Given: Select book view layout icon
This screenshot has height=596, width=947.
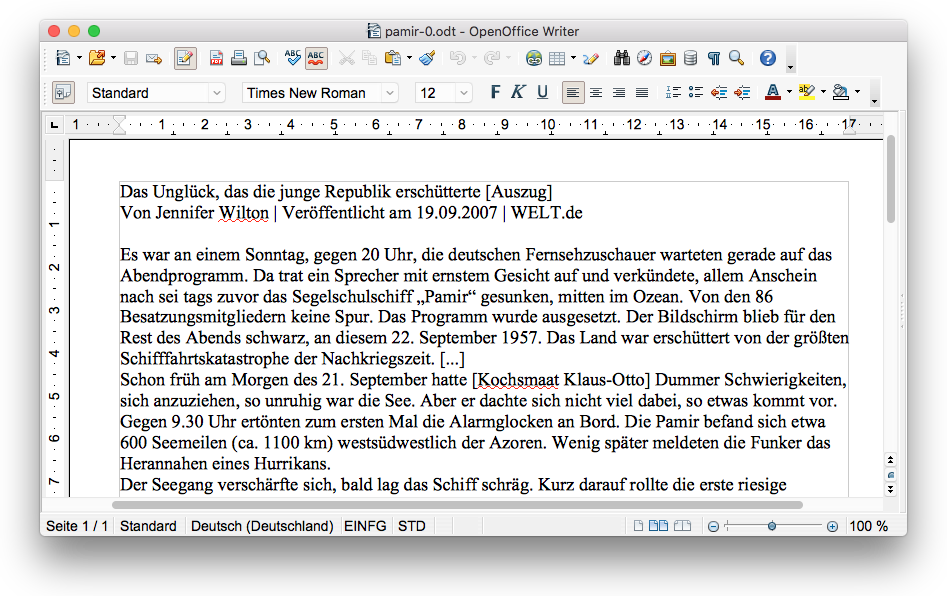Looking at the screenshot, I should (682, 526).
